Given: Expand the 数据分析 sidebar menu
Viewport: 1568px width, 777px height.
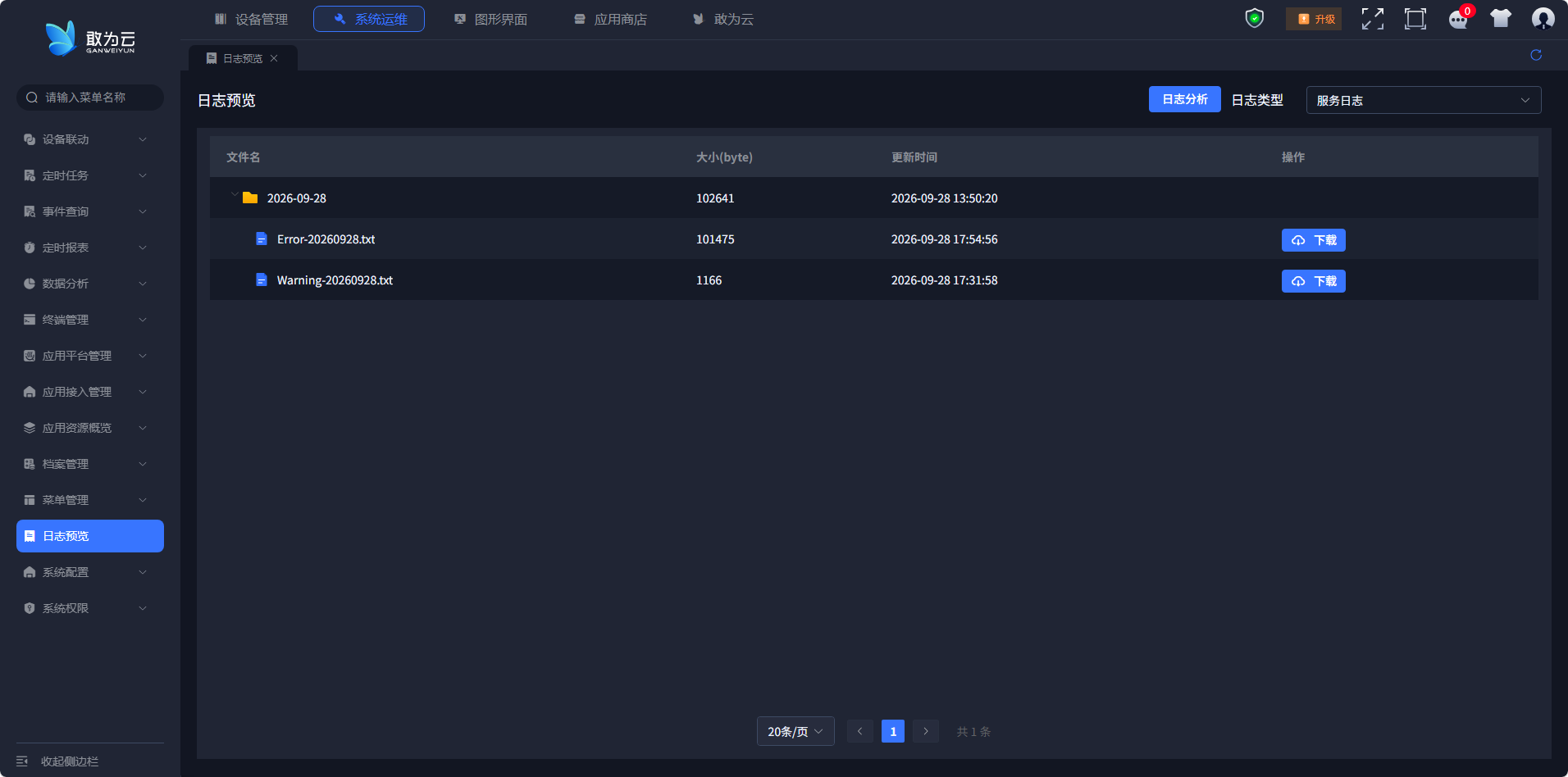Looking at the screenshot, I should point(90,284).
